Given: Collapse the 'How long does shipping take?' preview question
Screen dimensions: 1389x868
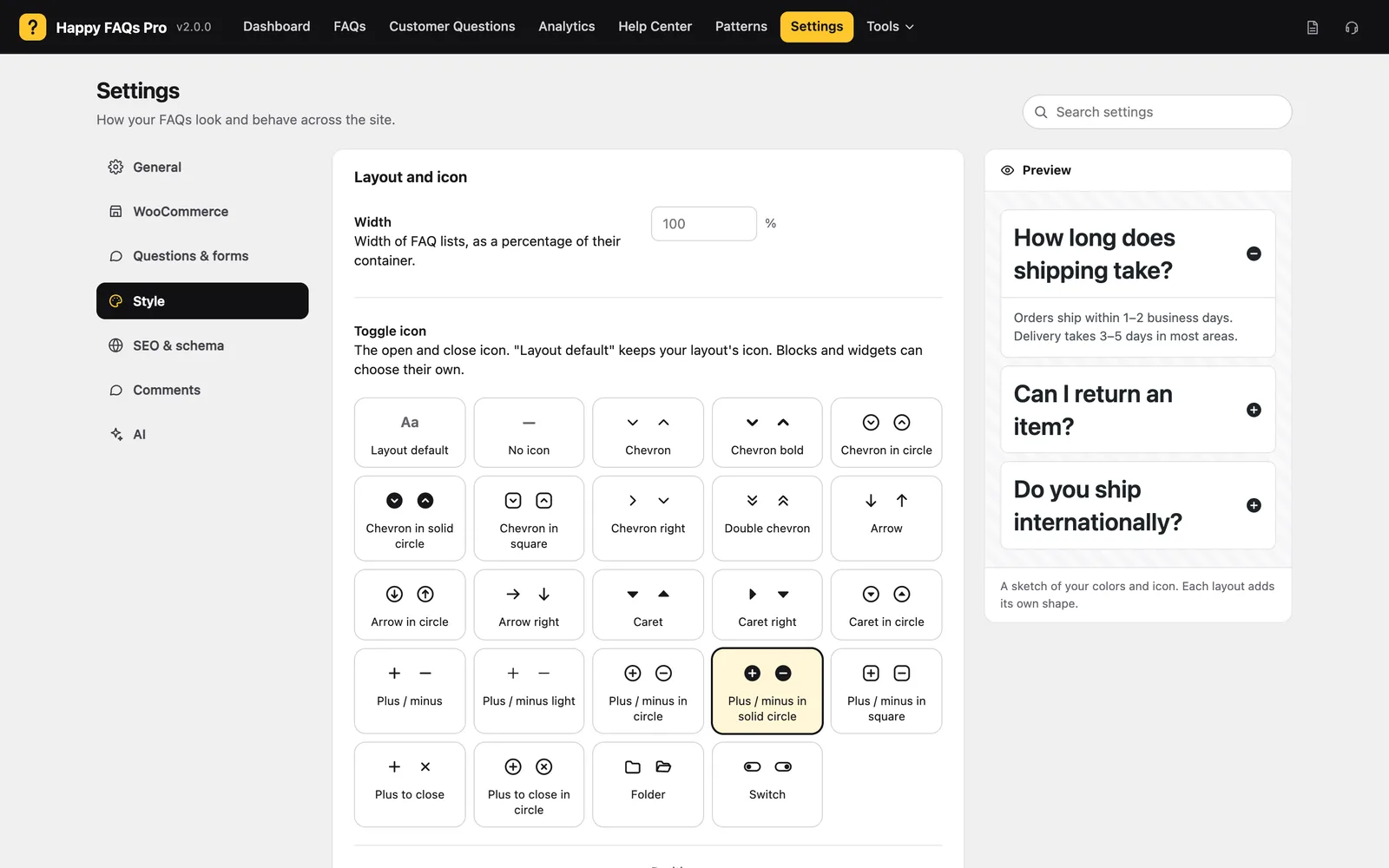Looking at the screenshot, I should 1254,253.
